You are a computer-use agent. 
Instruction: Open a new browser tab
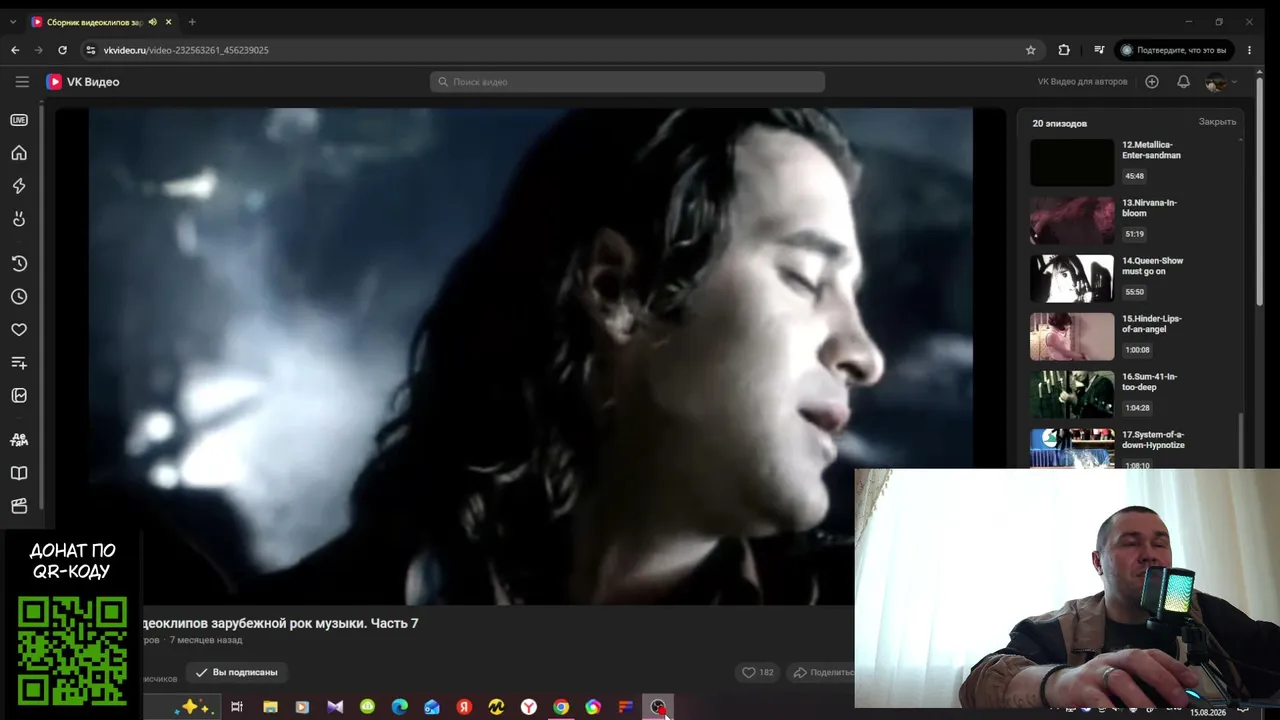click(x=192, y=22)
